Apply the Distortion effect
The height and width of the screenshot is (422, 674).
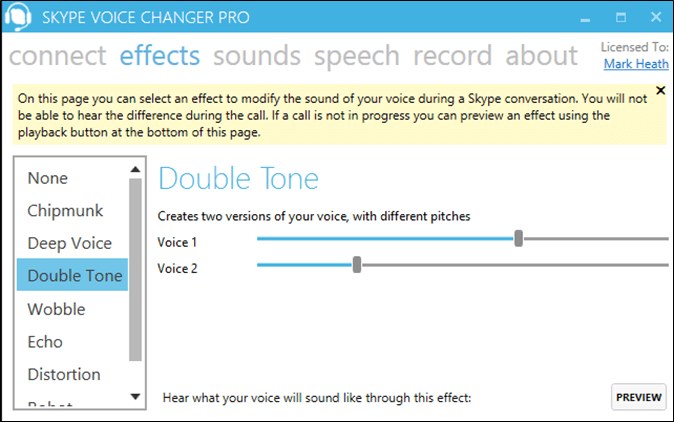(64, 374)
